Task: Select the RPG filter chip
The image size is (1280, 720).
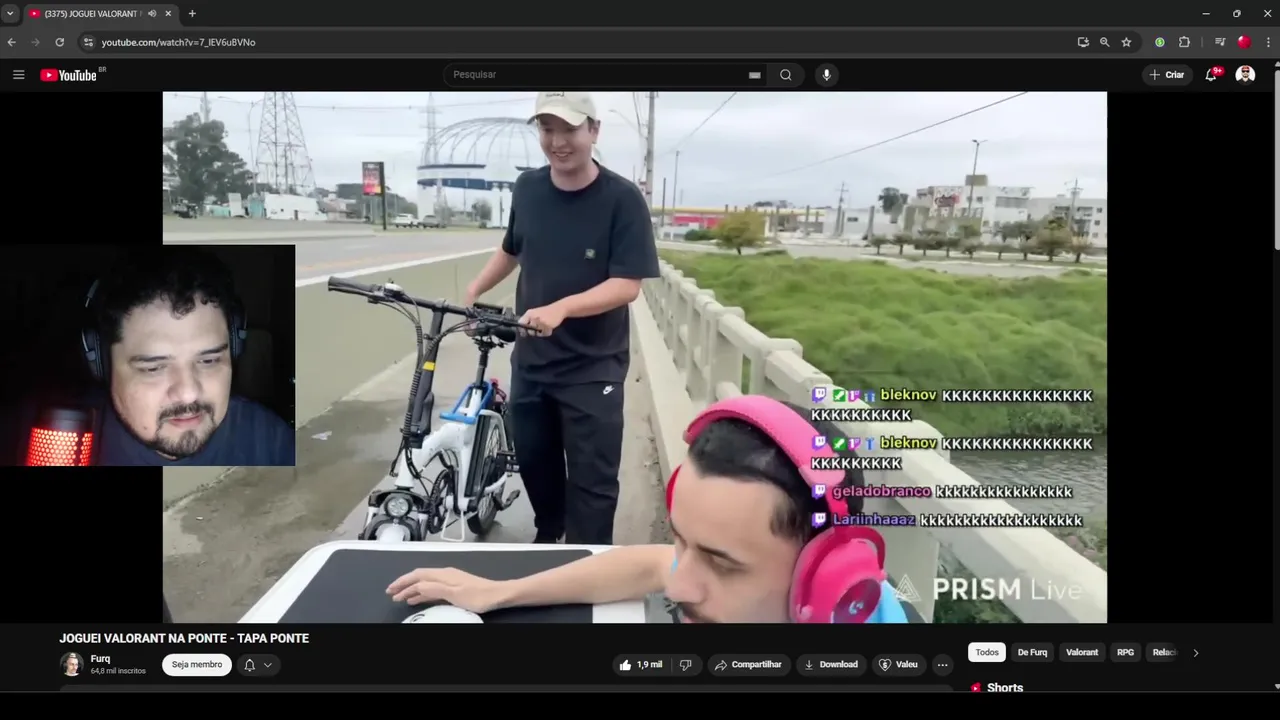Action: click(x=1126, y=652)
